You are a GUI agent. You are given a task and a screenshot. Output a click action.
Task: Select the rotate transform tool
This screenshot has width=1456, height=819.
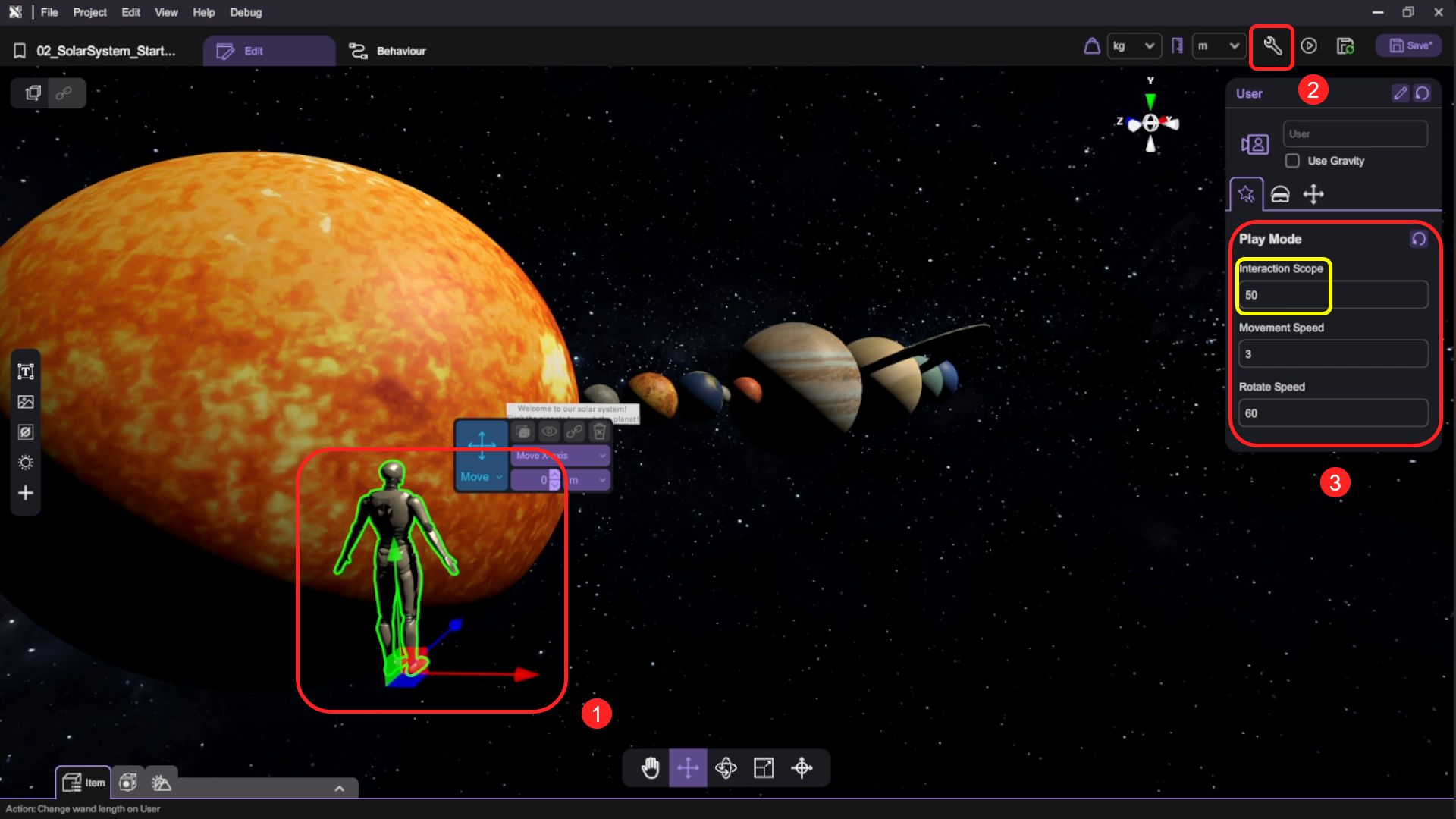[726, 768]
